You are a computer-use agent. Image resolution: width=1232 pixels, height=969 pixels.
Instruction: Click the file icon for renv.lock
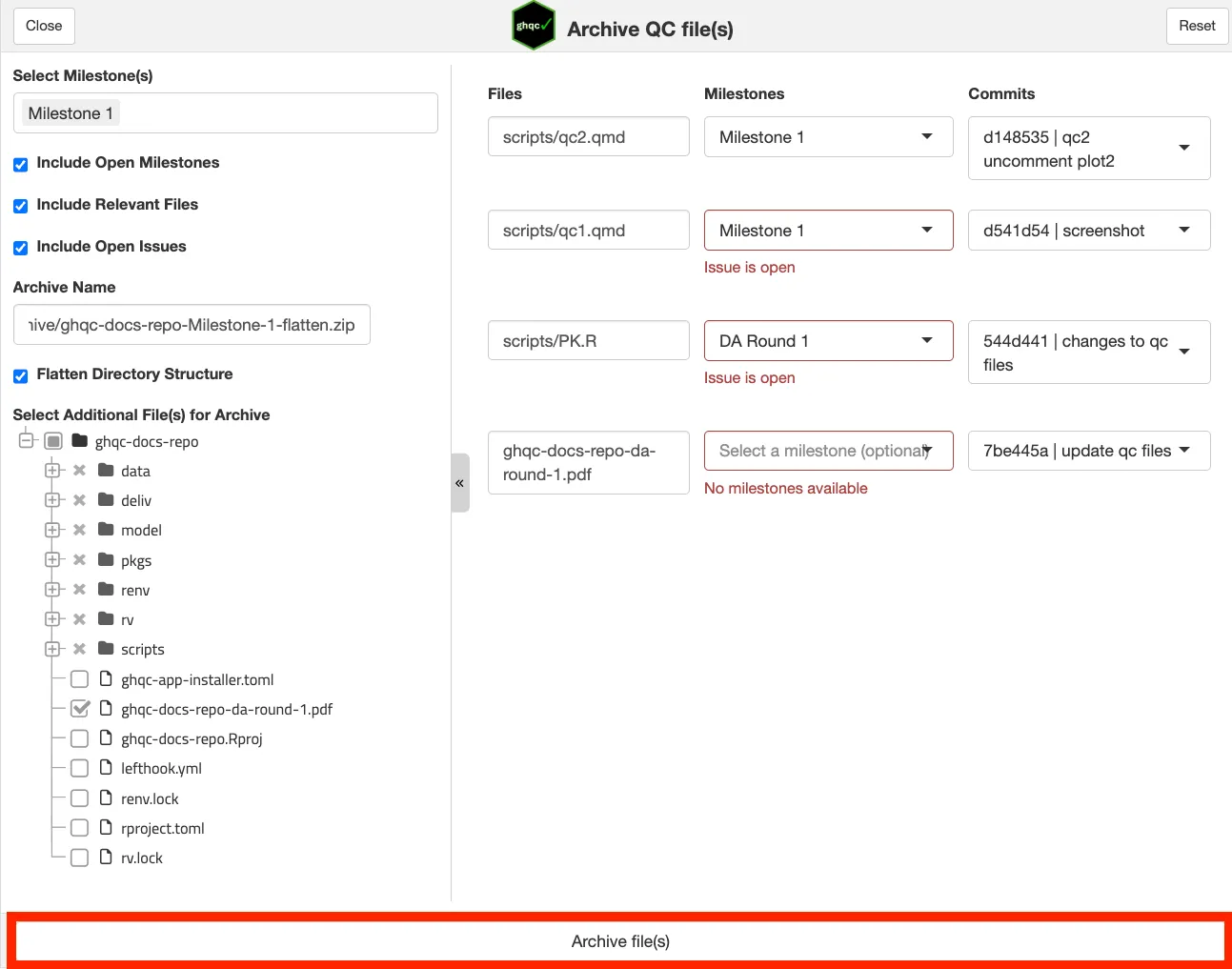pyautogui.click(x=106, y=798)
